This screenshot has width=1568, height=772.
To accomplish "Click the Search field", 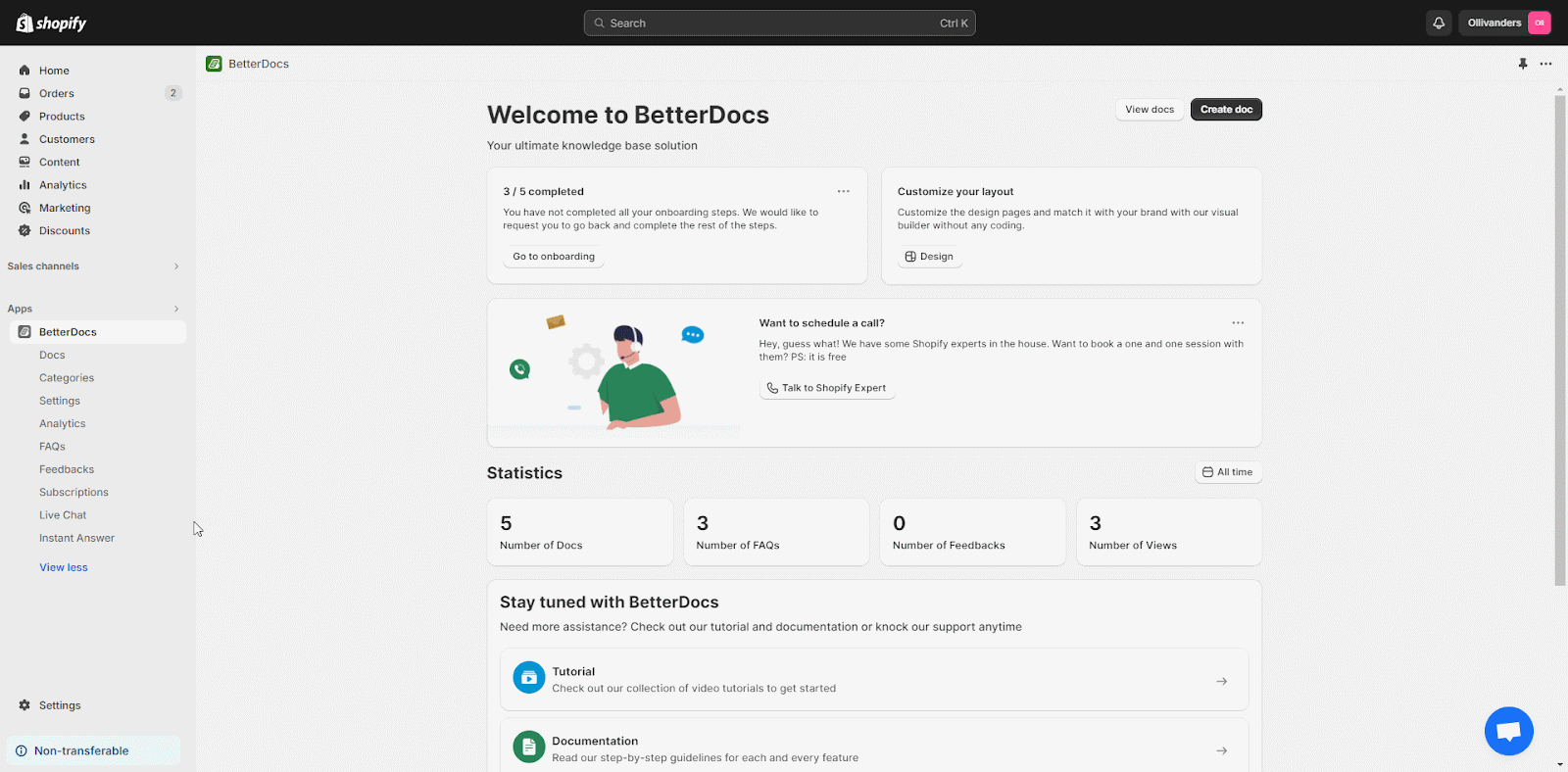I will coord(779,23).
